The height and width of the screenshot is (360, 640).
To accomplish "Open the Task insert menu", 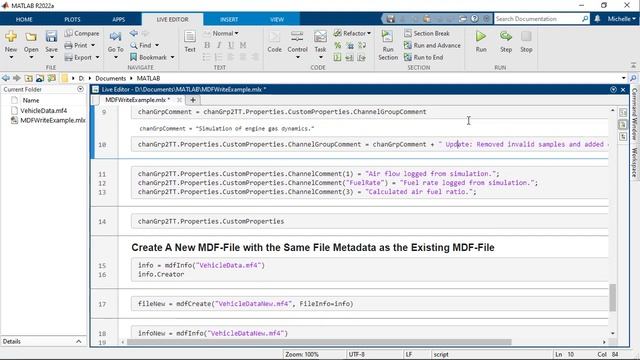I will (x=320, y=45).
